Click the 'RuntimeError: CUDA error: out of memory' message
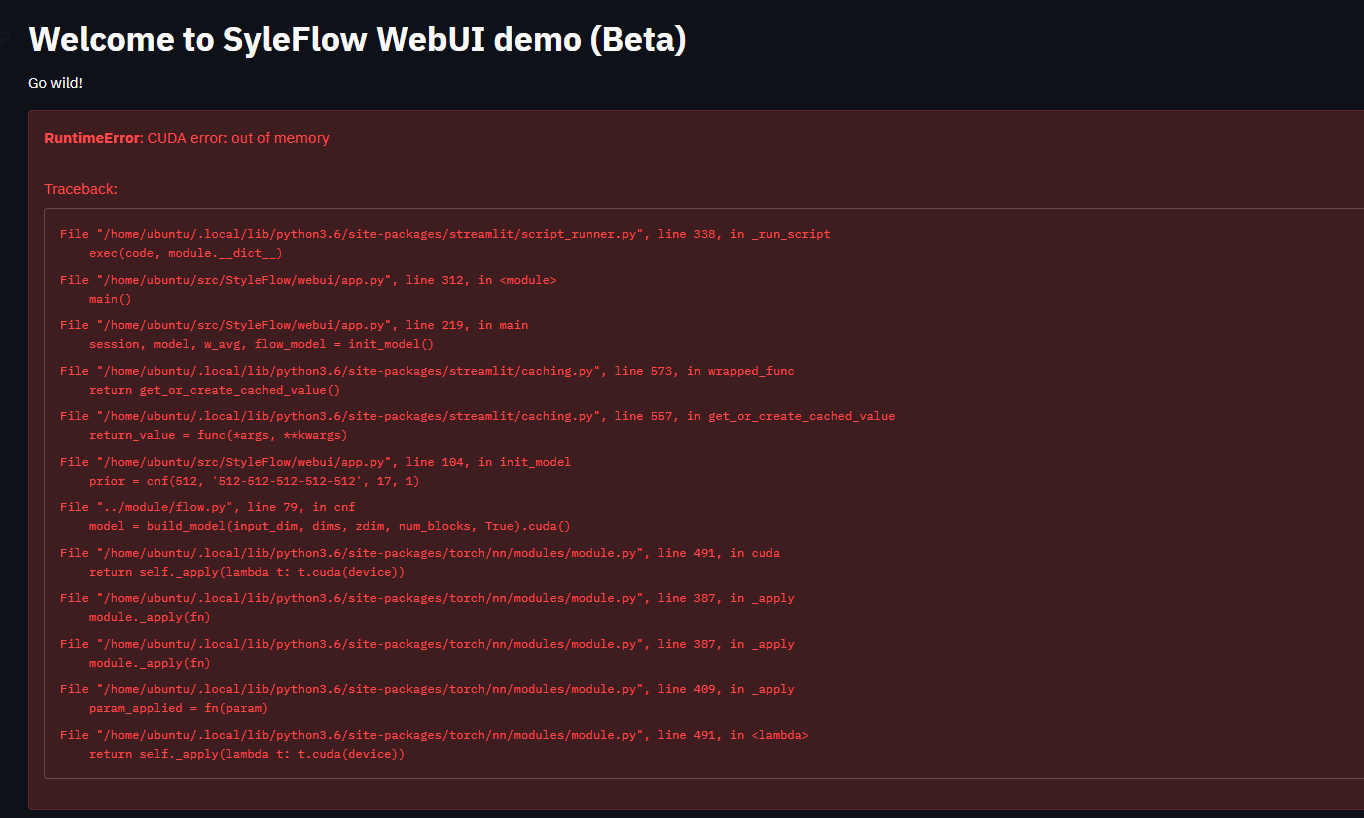Viewport: 1364px width, 818px height. [187, 138]
